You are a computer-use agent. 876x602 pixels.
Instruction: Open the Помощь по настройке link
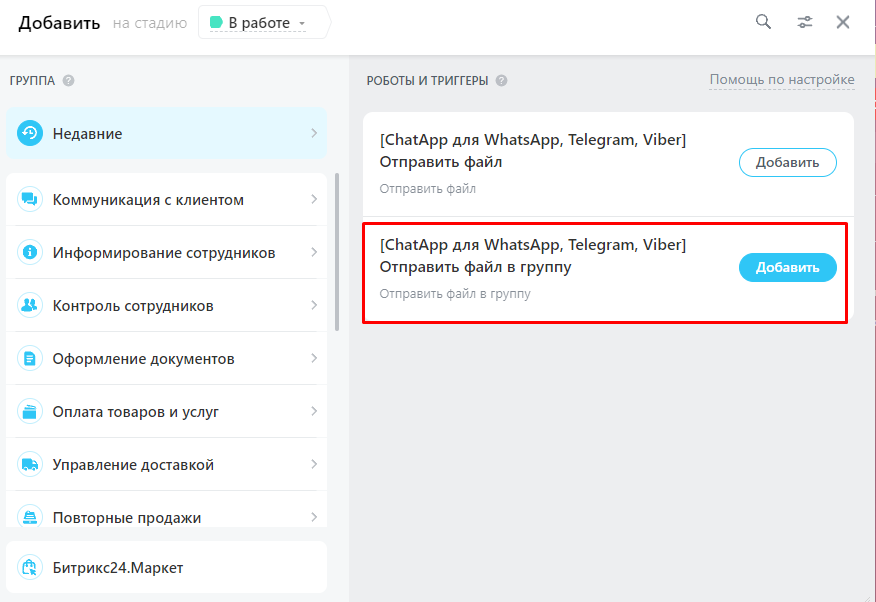tap(781, 80)
